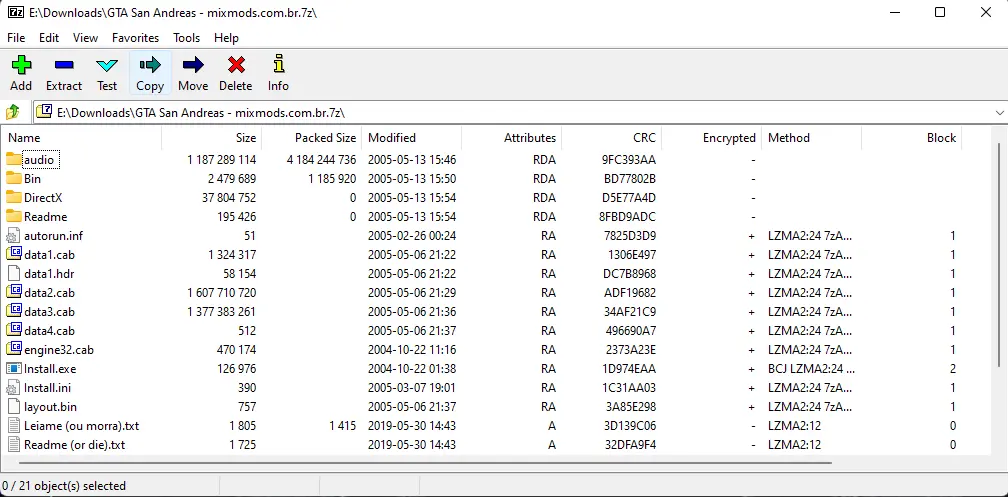
Task: Click the packed size 4 184 244 736
Action: [x=321, y=159]
